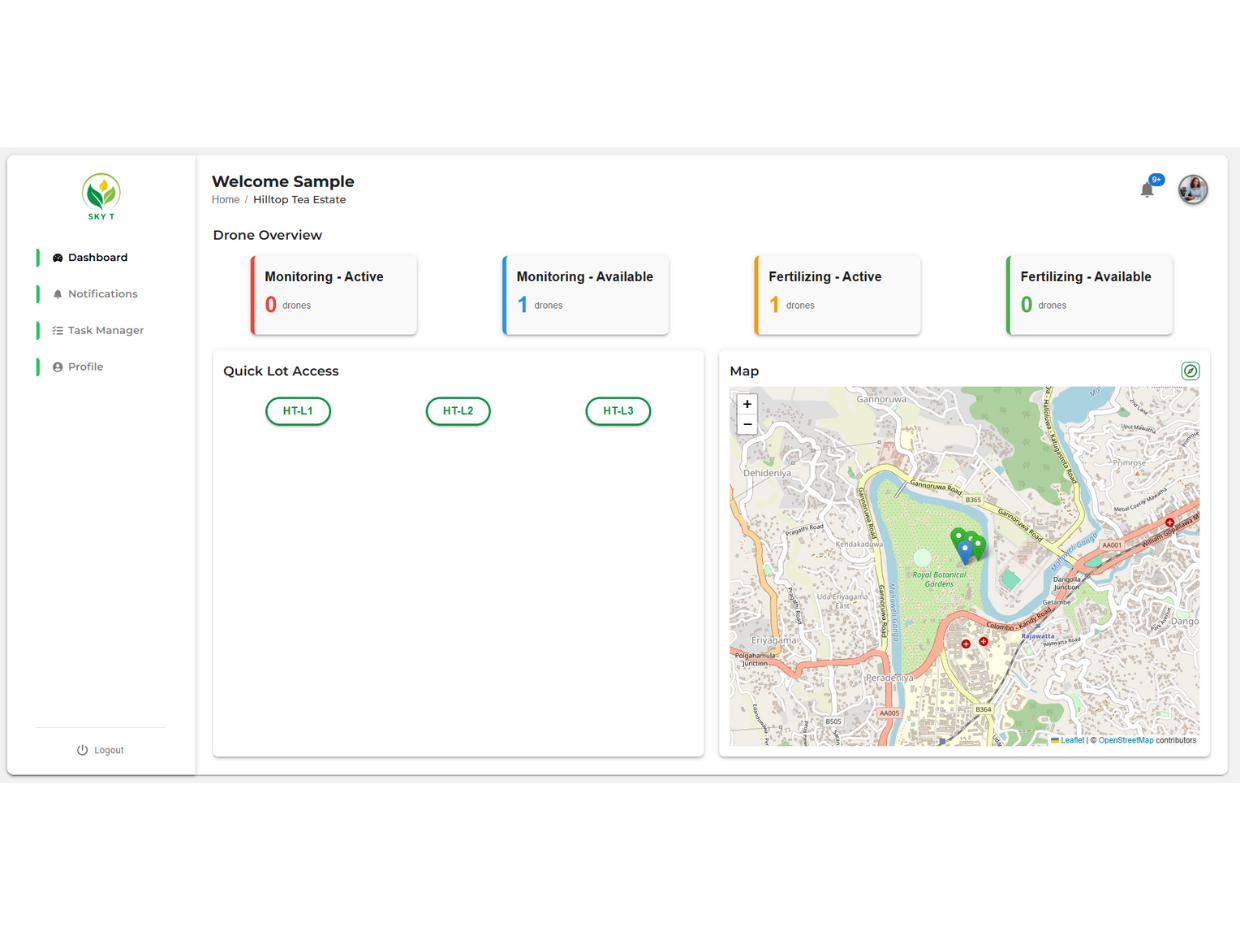Click the Leaflet attribution link
This screenshot has height=930, width=1240.
tap(1072, 741)
